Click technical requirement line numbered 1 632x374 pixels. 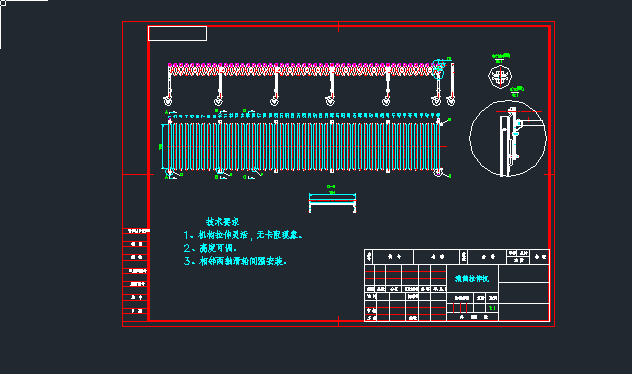[x=243, y=235]
